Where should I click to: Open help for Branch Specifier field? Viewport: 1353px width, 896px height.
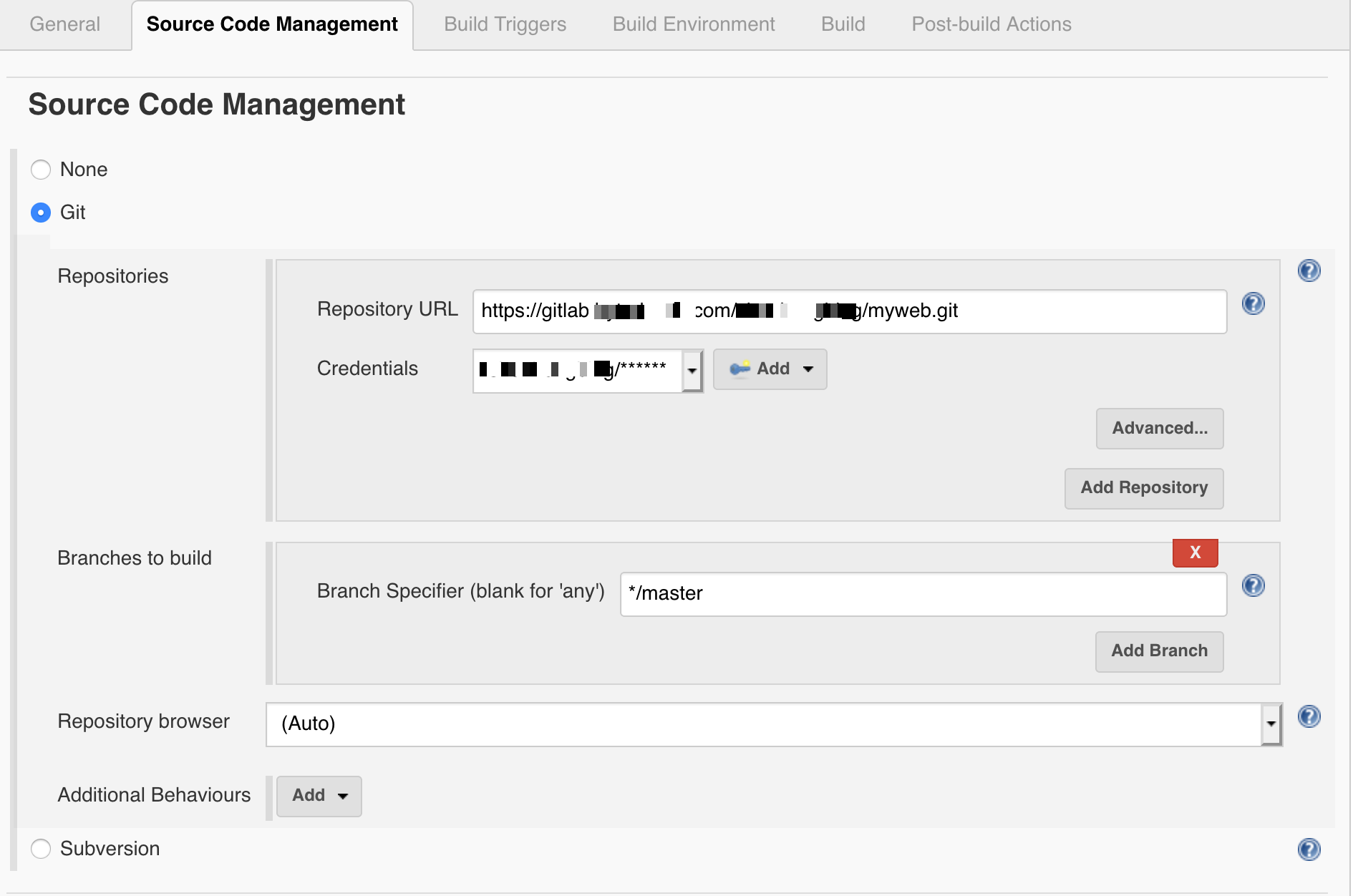coord(1253,586)
